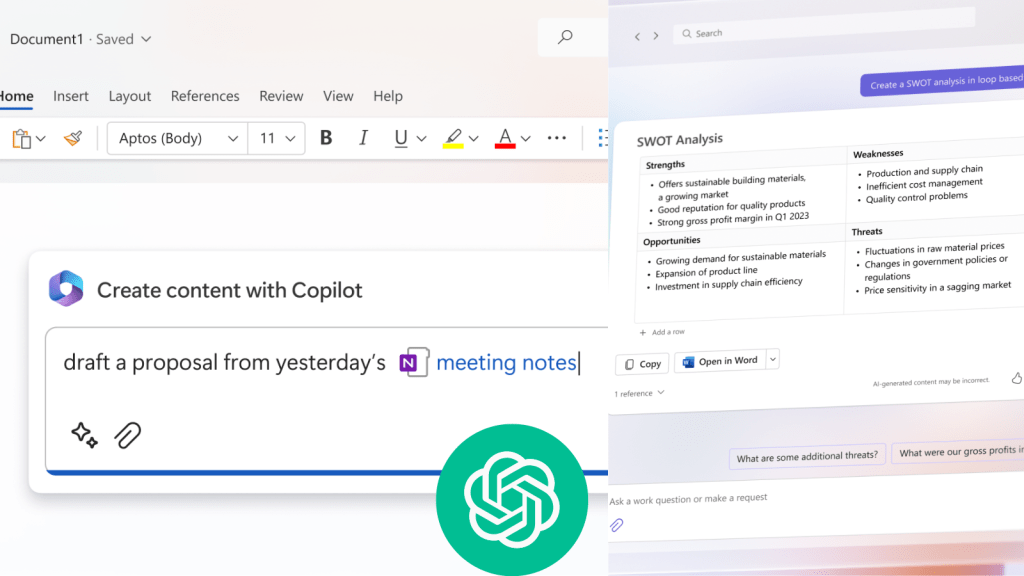
Task: Switch to the Insert tab
Action: click(71, 96)
